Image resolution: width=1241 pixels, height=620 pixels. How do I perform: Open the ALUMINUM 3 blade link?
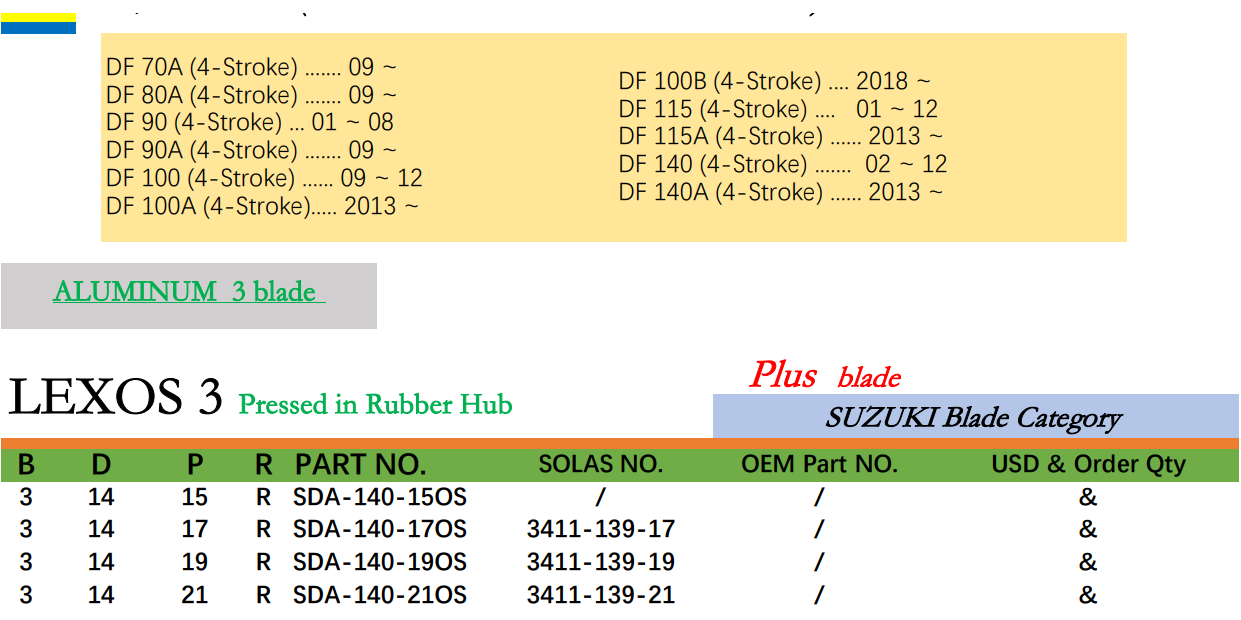[x=189, y=292]
